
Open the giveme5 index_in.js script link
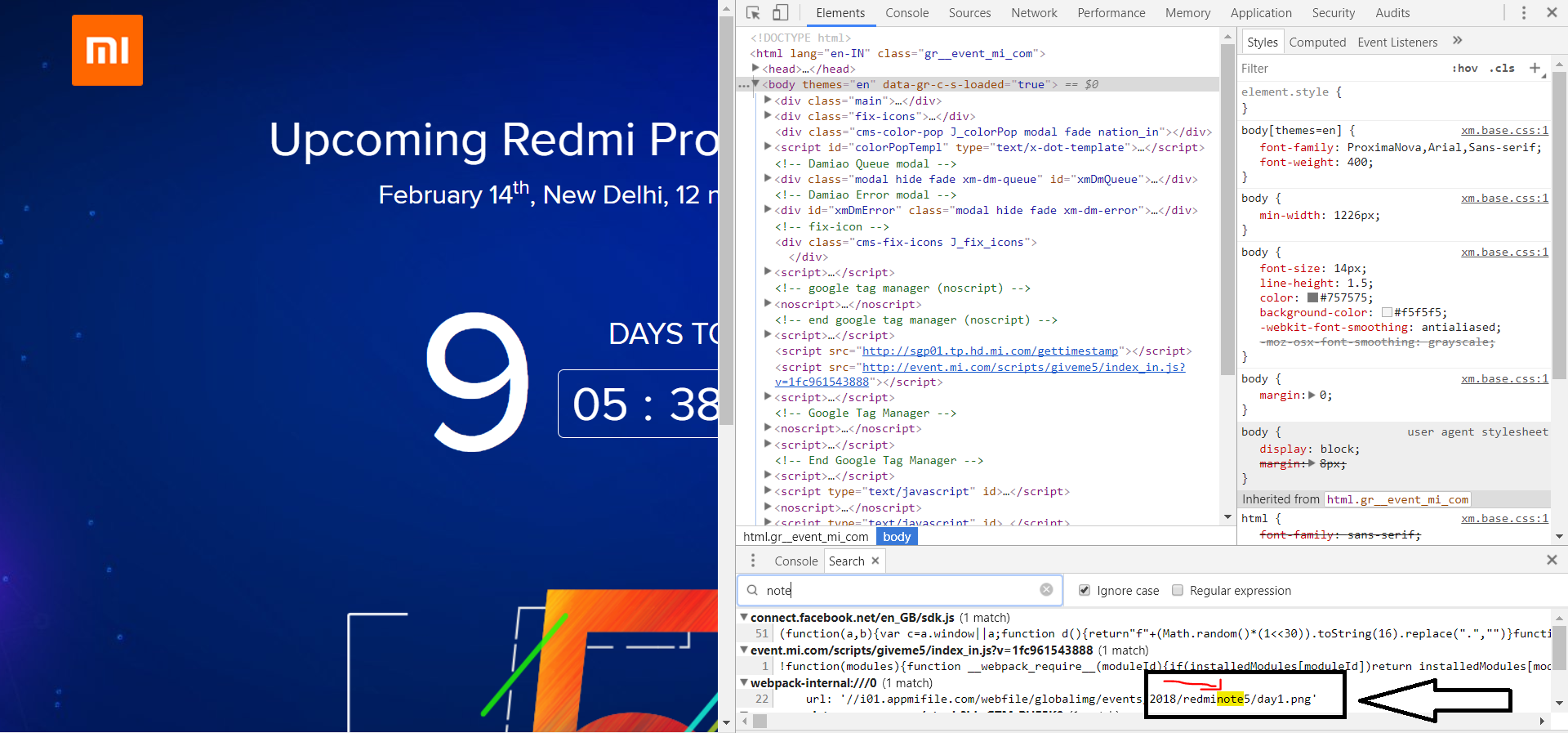[x=1023, y=367]
